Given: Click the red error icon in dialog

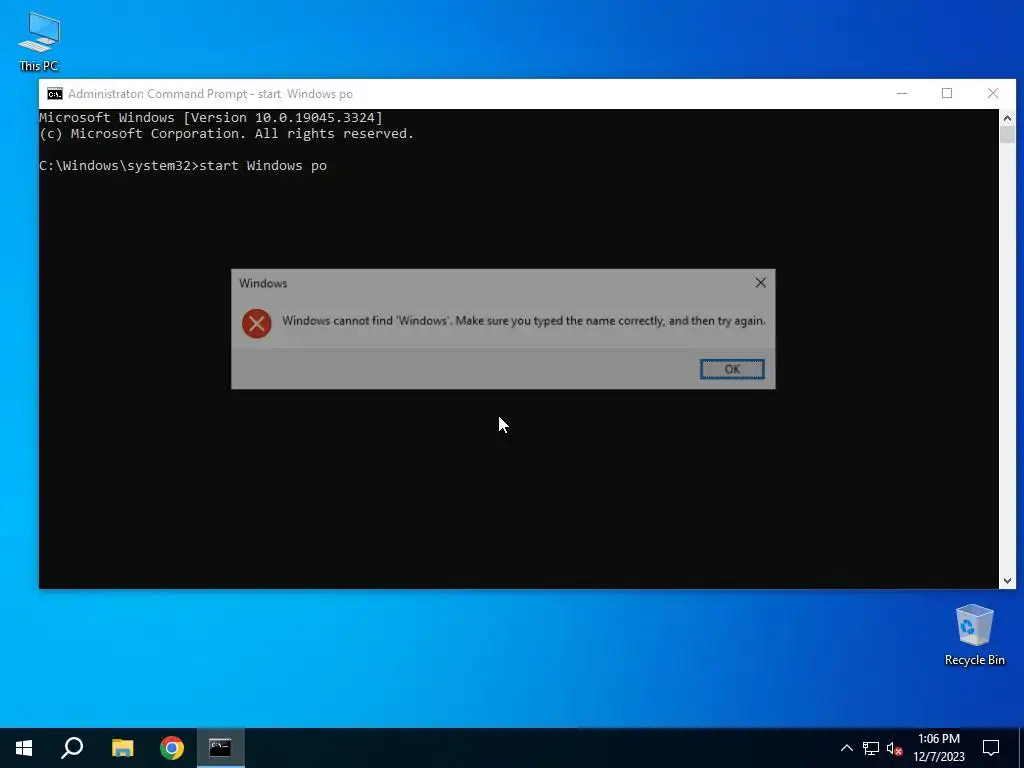Looking at the screenshot, I should coord(257,323).
